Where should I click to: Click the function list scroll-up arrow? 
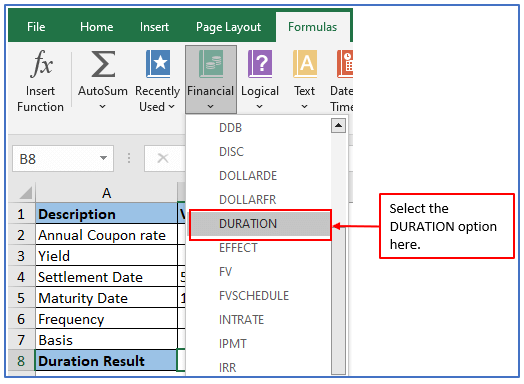pyautogui.click(x=338, y=126)
